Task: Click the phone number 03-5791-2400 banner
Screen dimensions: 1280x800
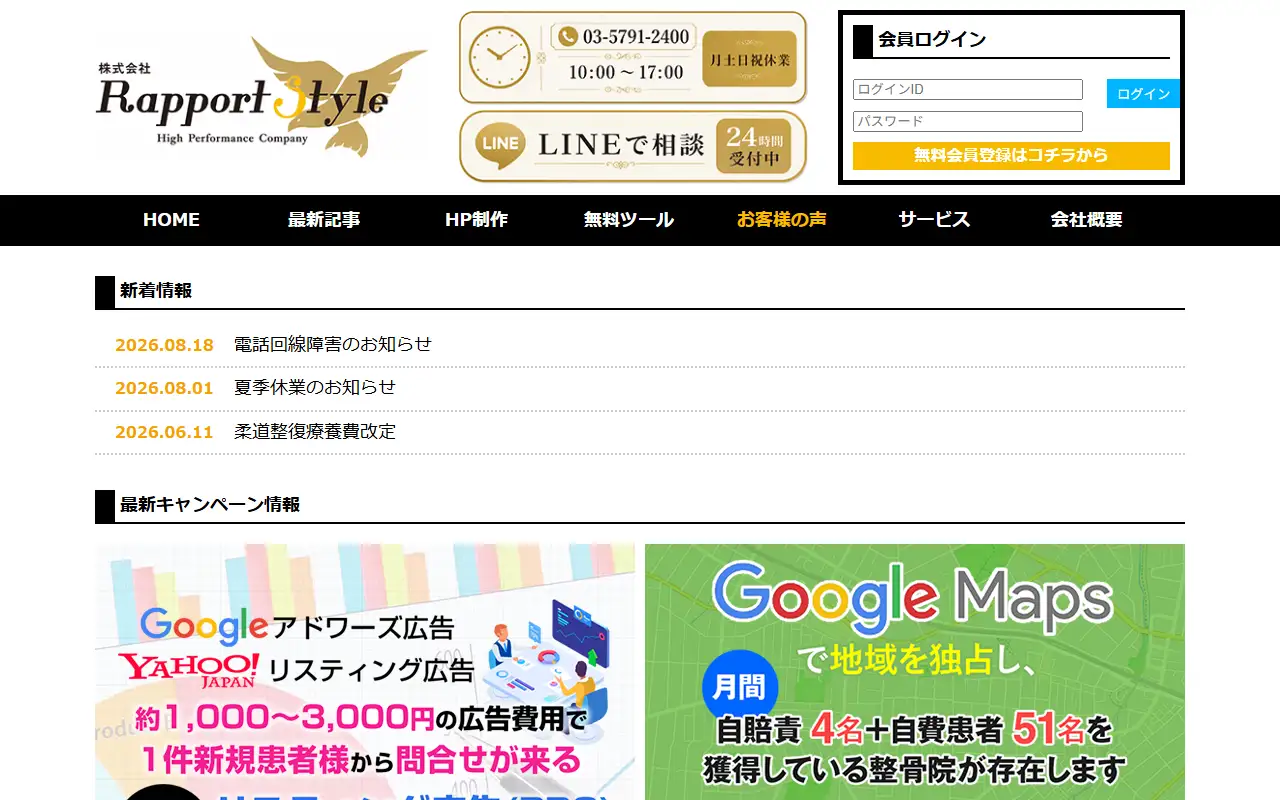Action: [x=633, y=57]
